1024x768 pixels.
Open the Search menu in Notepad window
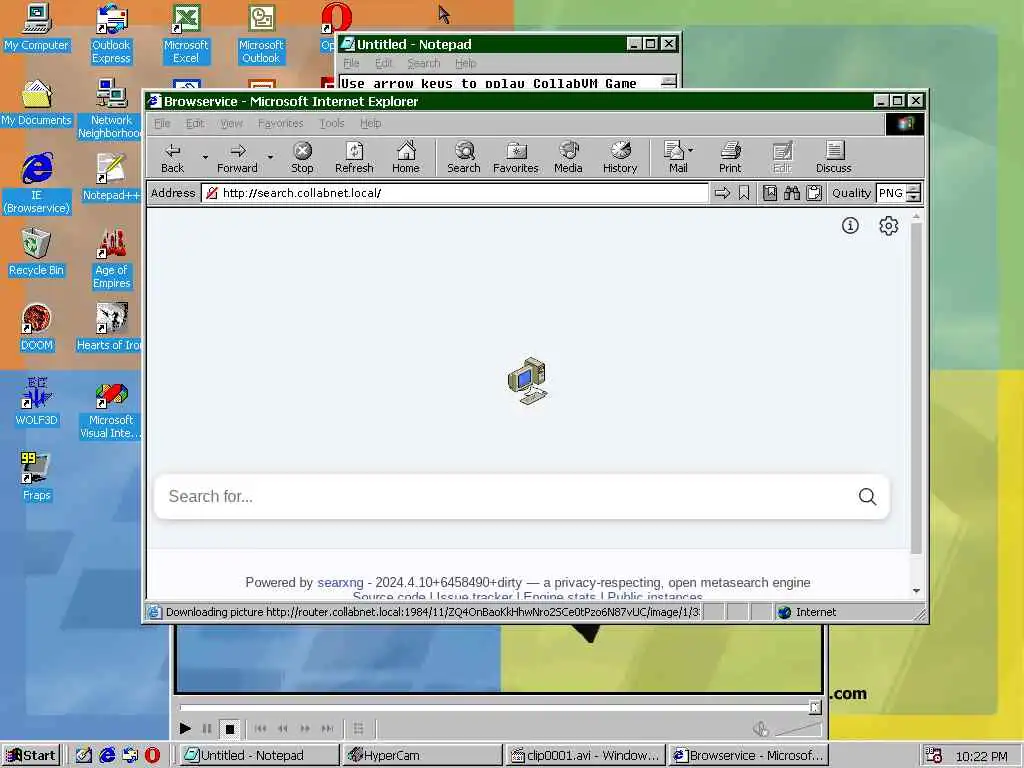(x=424, y=63)
